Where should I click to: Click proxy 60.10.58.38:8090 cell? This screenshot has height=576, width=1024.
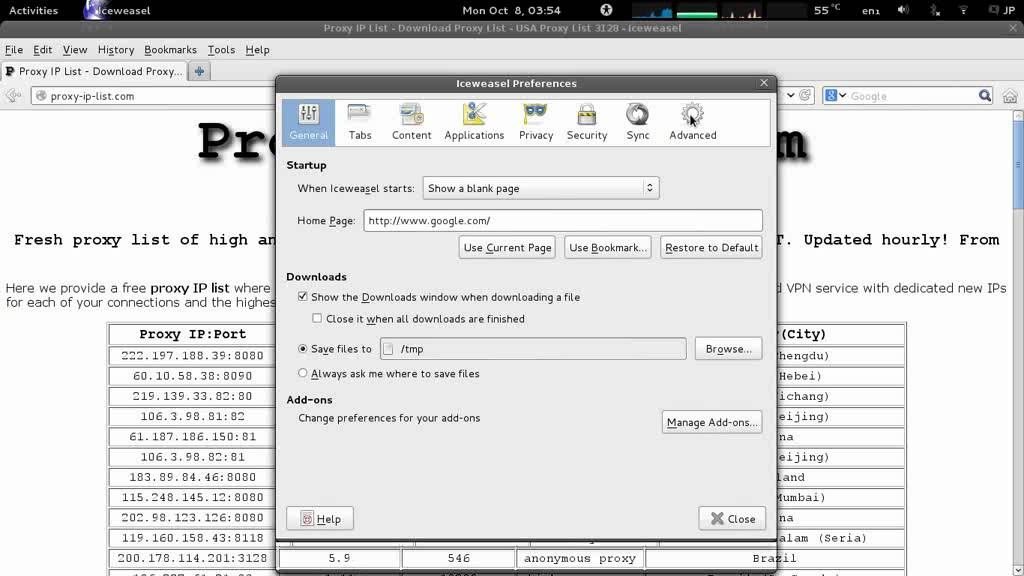[x=192, y=376]
